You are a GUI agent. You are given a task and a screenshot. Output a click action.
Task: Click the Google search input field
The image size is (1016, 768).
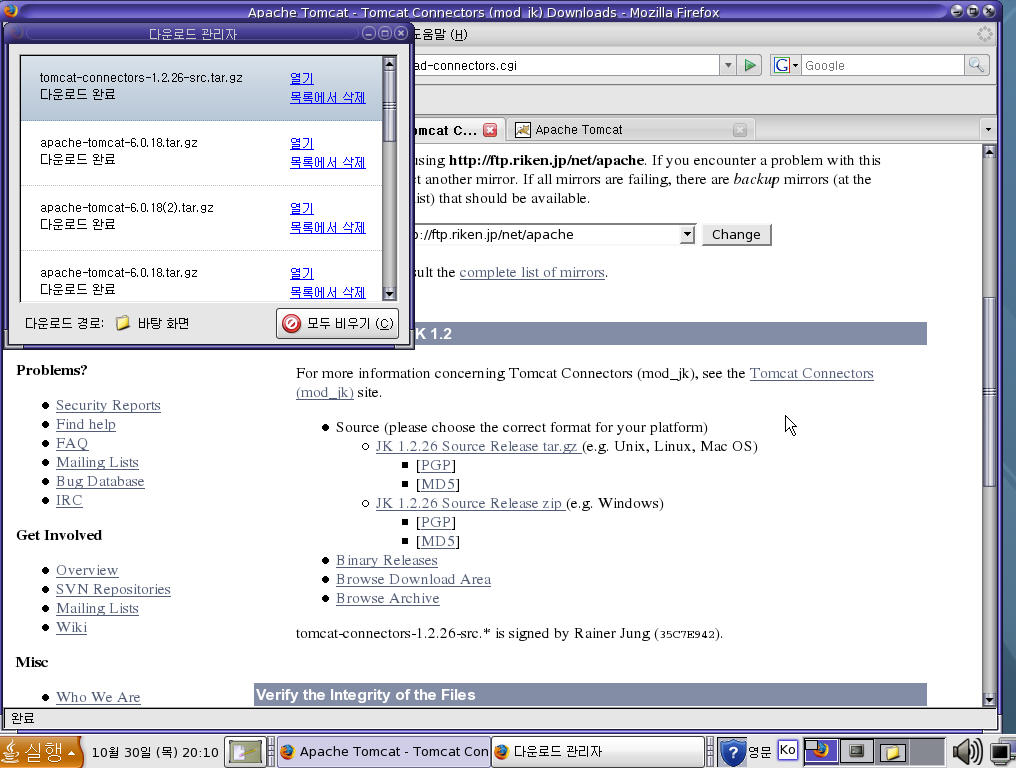tap(883, 65)
